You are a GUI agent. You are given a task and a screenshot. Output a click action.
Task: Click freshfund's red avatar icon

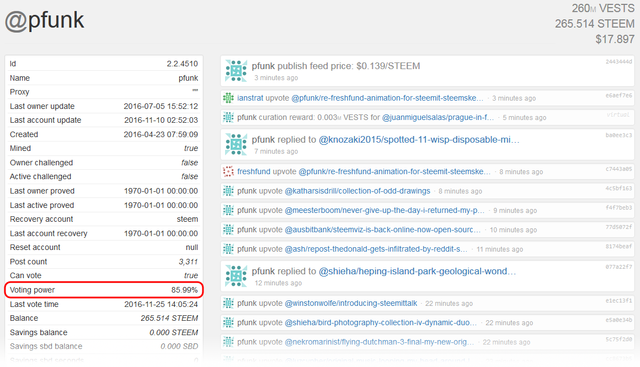point(228,171)
